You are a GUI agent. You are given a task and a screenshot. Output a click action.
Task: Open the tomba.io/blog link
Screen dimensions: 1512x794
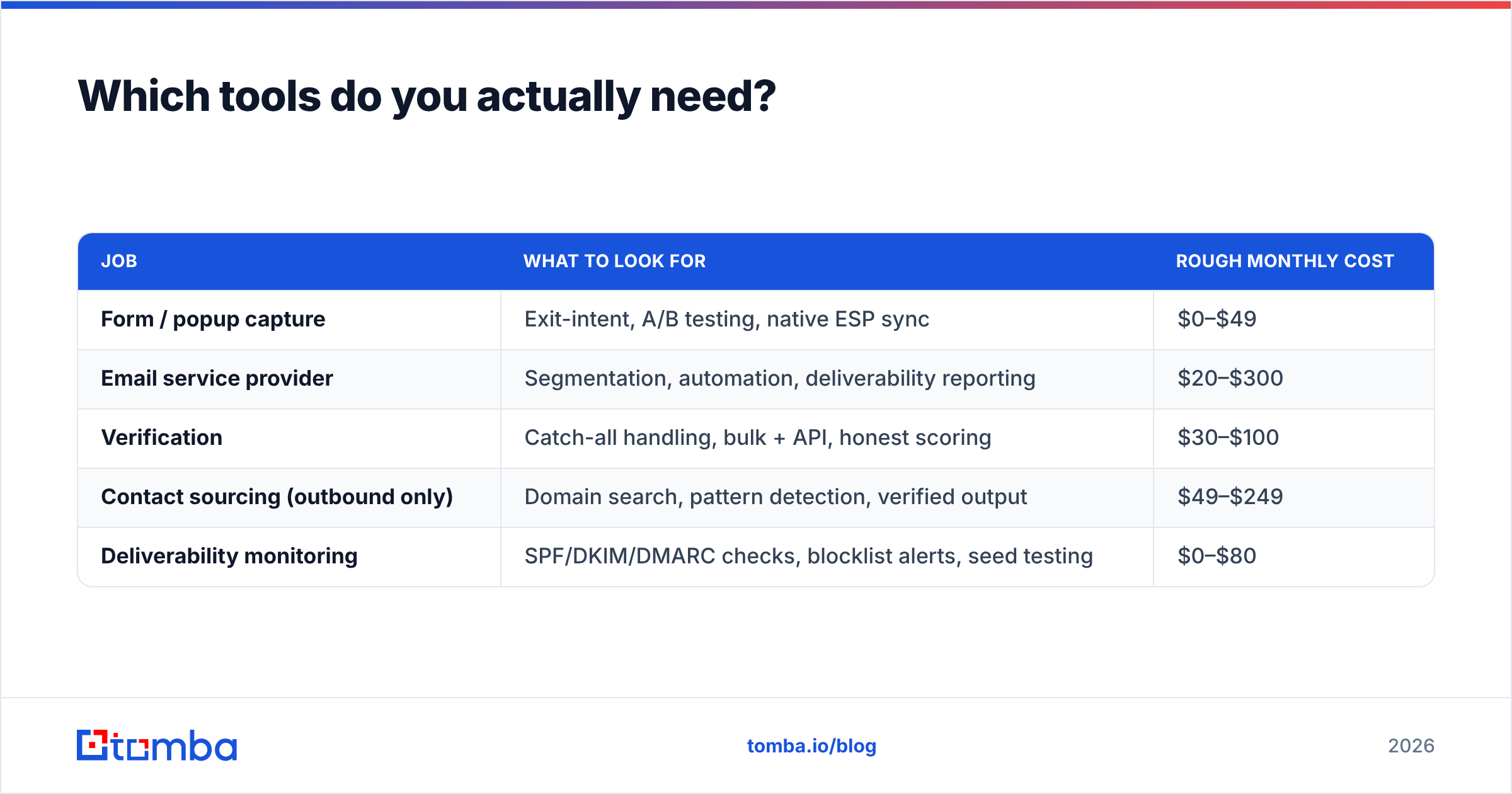pyautogui.click(x=811, y=746)
